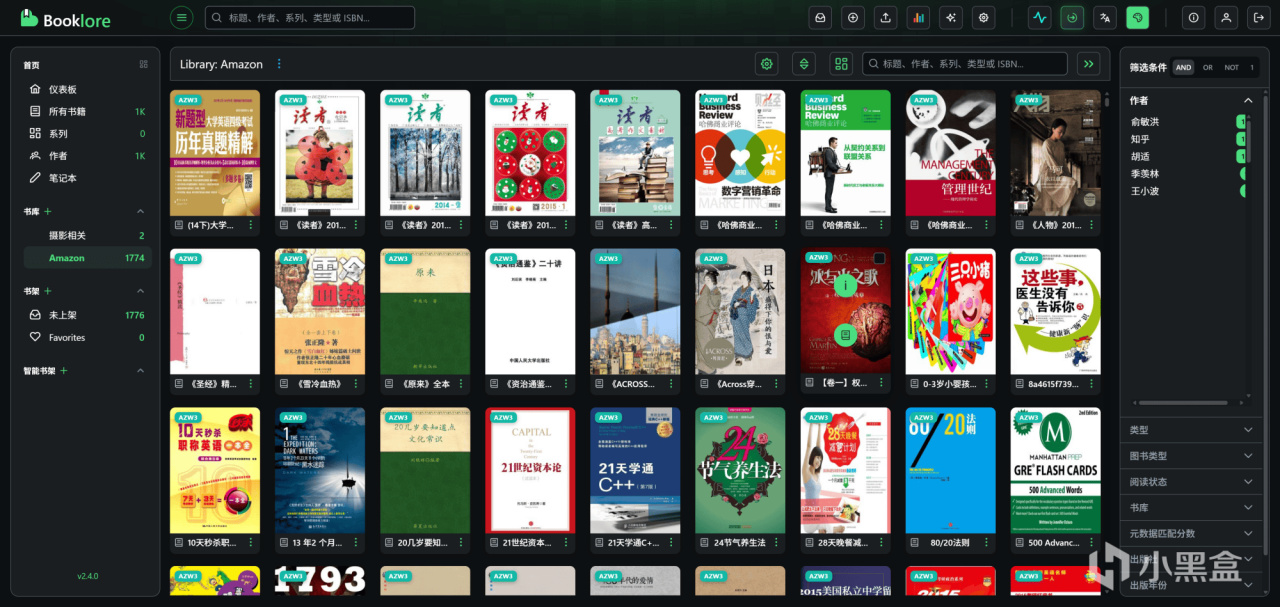The width and height of the screenshot is (1280, 607).
Task: Collapse the 作者 filter section
Action: [x=1248, y=100]
